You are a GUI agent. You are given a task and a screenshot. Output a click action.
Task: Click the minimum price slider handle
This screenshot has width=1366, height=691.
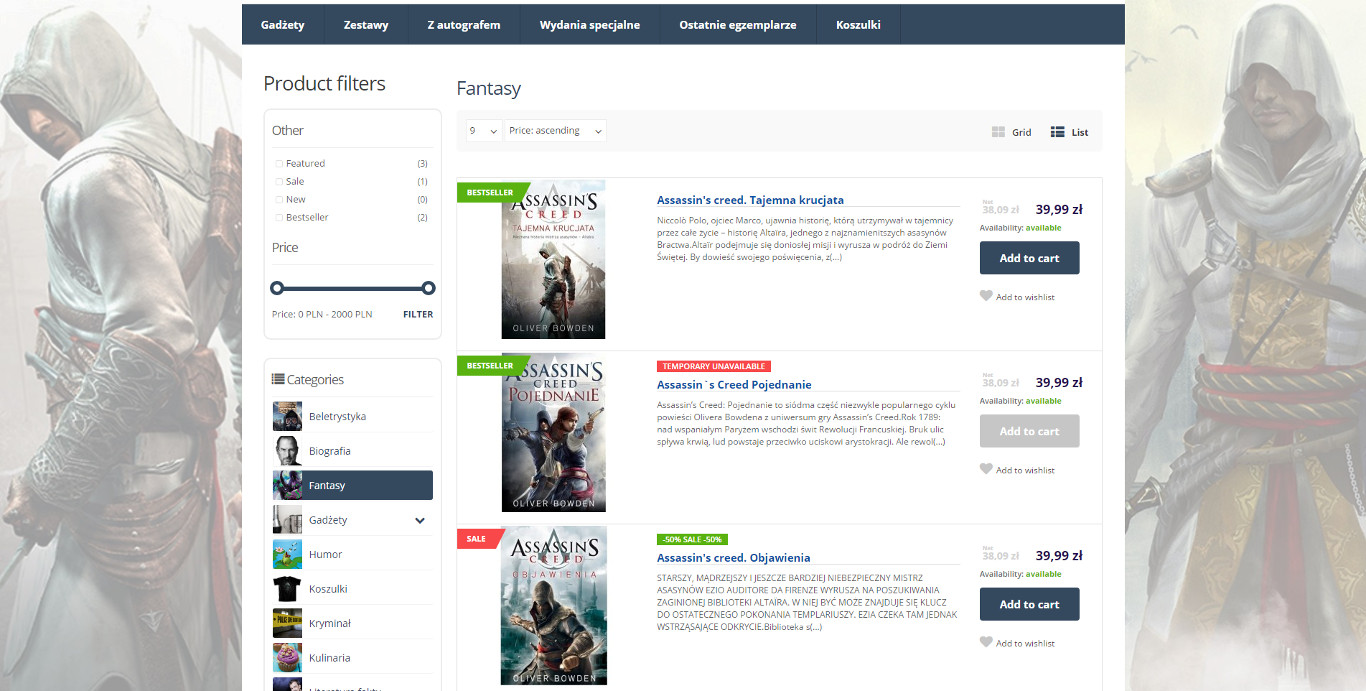[277, 288]
